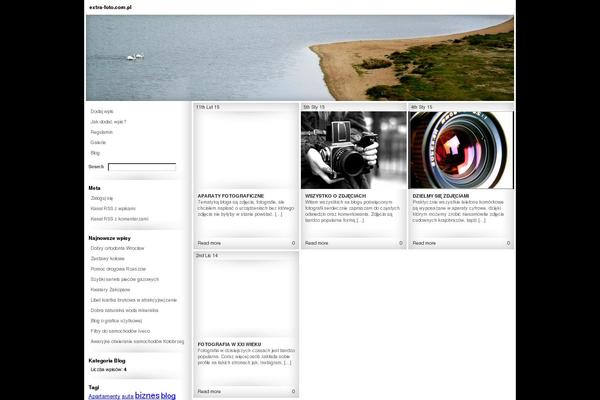Click the 'Apartamenty' tag
This screenshot has width=600, height=400.
click(x=104, y=397)
